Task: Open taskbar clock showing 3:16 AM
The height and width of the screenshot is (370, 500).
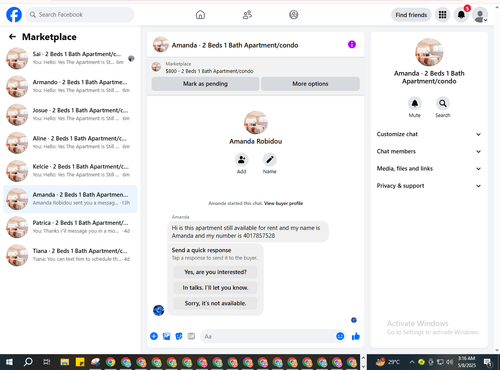Action: tap(467, 362)
